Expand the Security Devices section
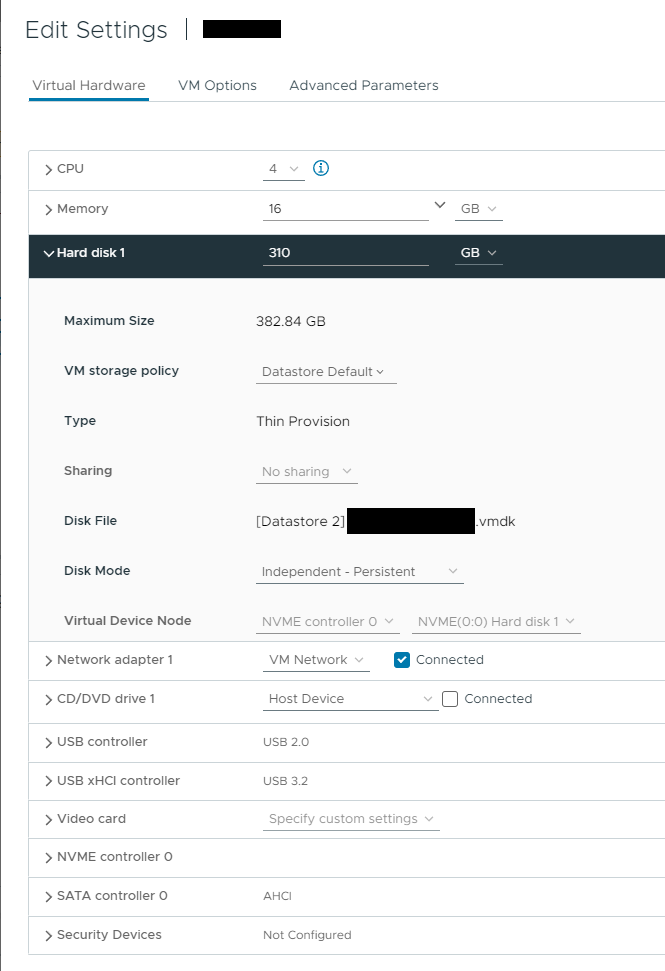The width and height of the screenshot is (665, 971). point(48,935)
